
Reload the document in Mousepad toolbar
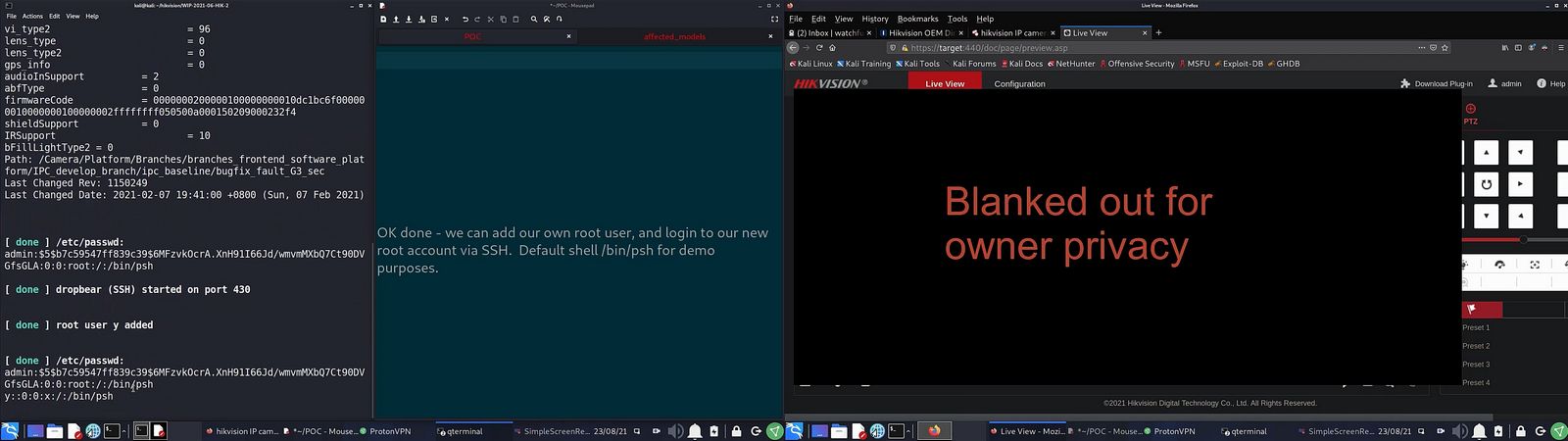tap(434, 19)
